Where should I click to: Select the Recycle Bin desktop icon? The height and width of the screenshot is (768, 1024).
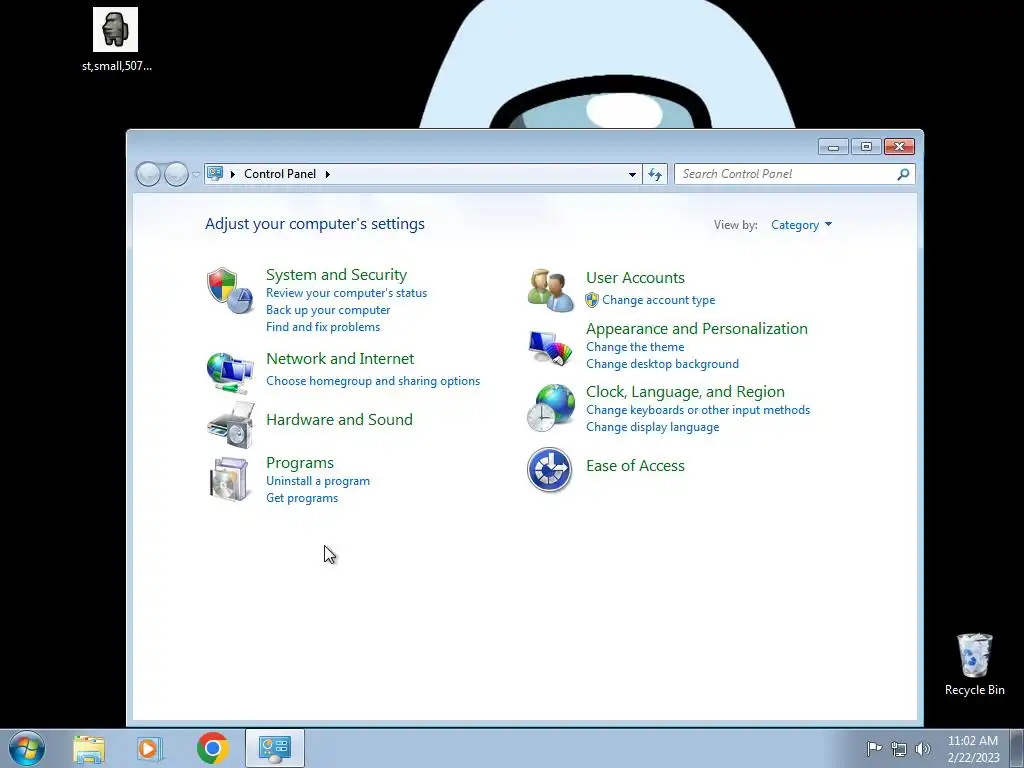pyautogui.click(x=974, y=664)
